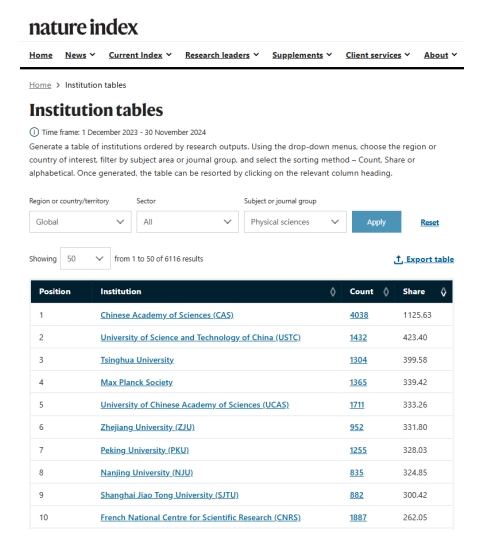Viewport: 488px width, 547px height.
Task: Expand the News menu chevron
Action: pos(92,55)
